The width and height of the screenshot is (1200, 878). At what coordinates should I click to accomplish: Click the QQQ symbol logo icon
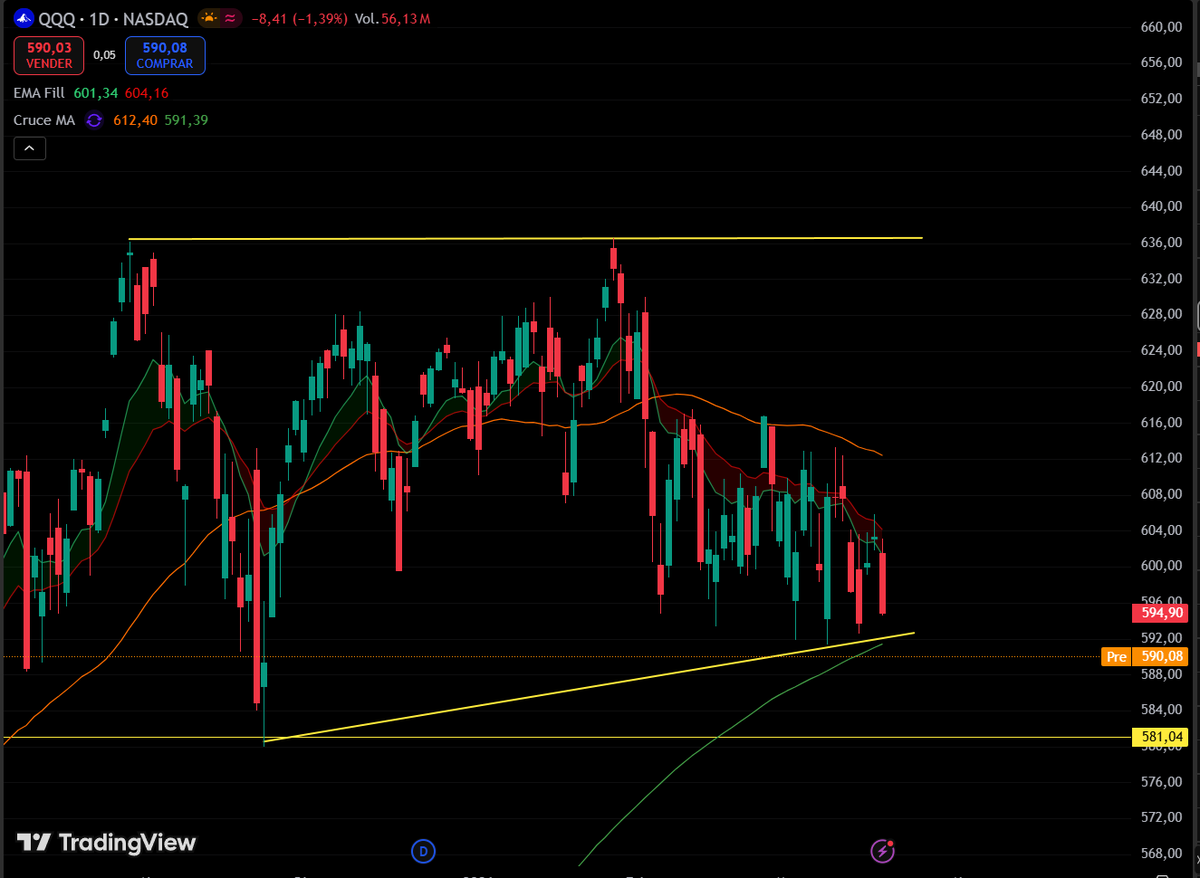(23, 18)
